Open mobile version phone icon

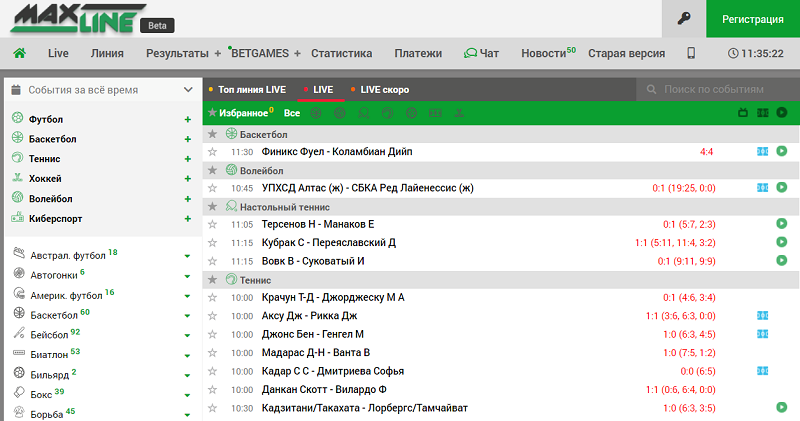click(x=691, y=53)
